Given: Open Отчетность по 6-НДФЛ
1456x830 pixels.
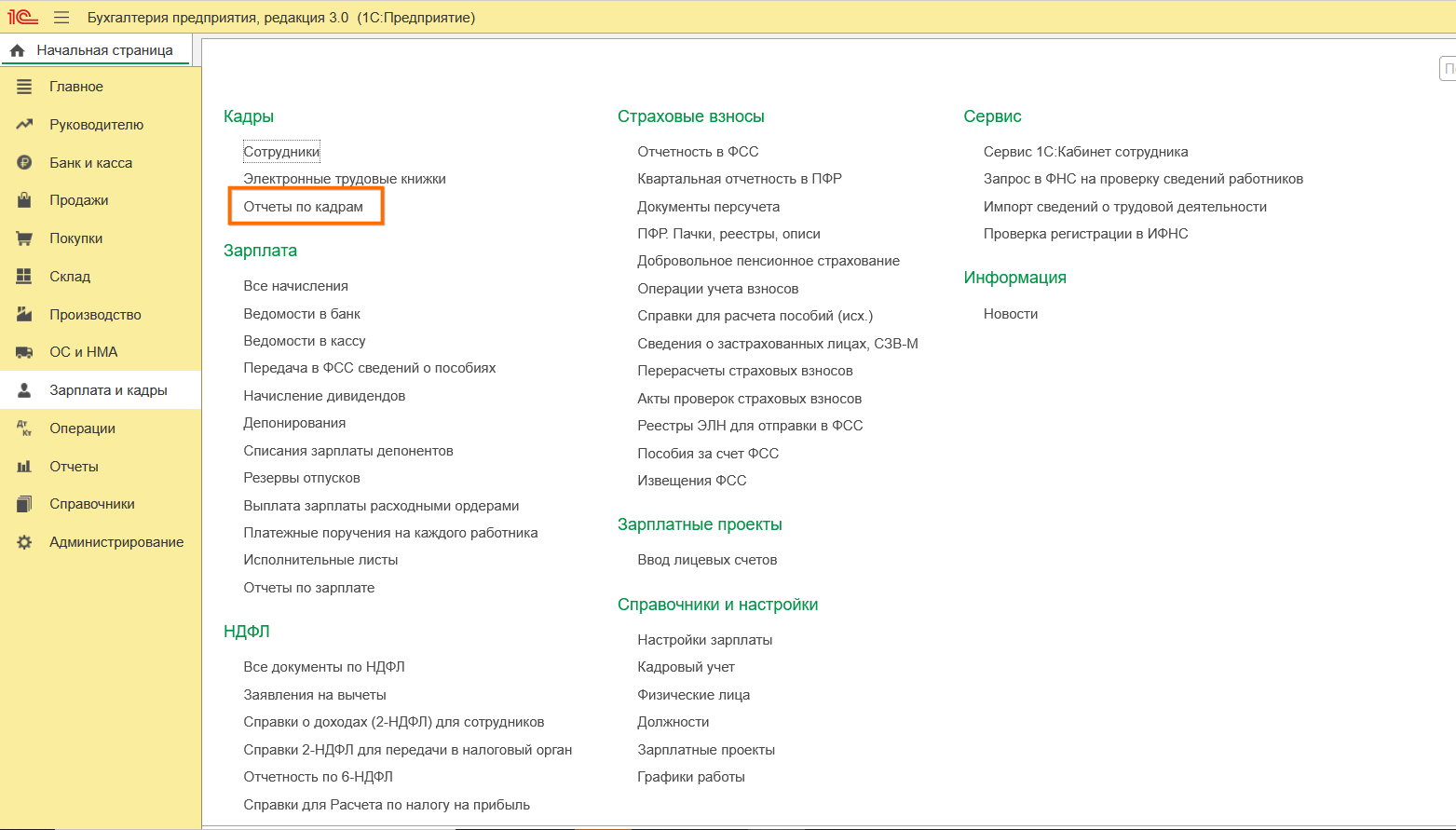Looking at the screenshot, I should coord(318,777).
